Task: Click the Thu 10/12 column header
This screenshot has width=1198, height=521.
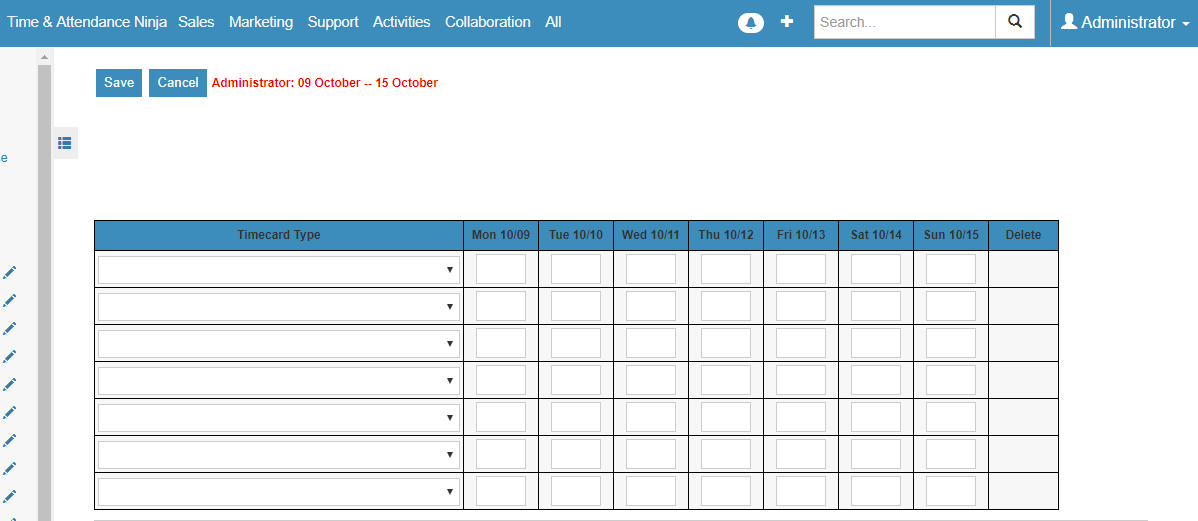Action: pyautogui.click(x=726, y=235)
